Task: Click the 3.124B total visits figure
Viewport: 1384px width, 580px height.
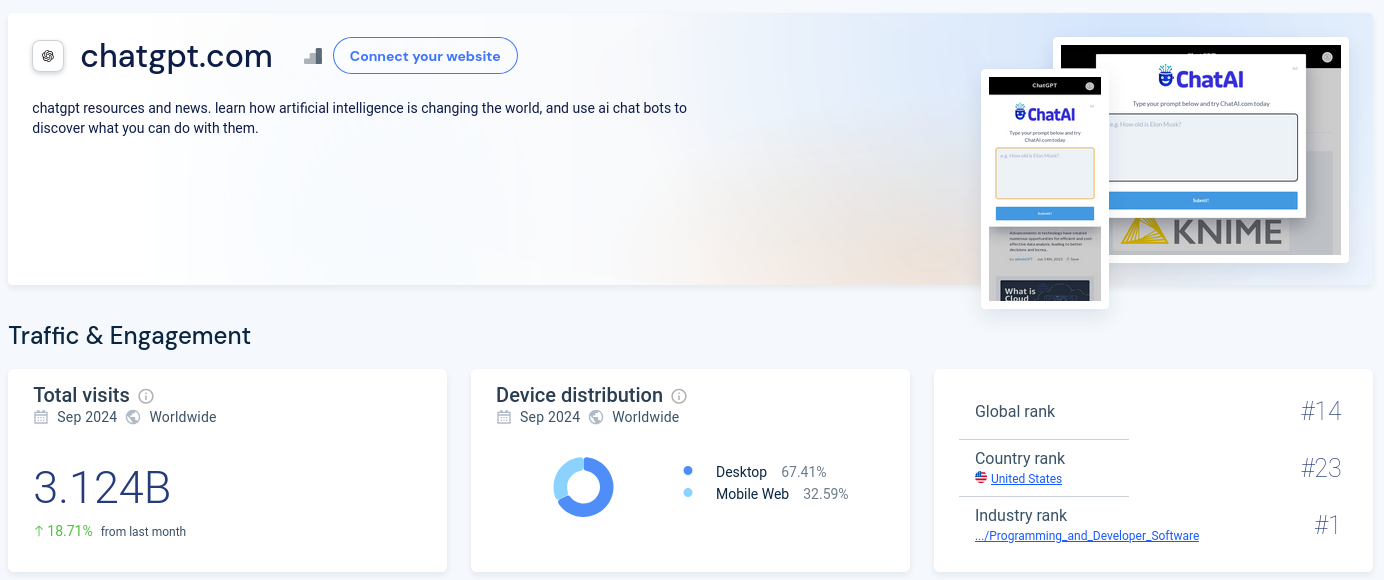Action: (x=102, y=488)
